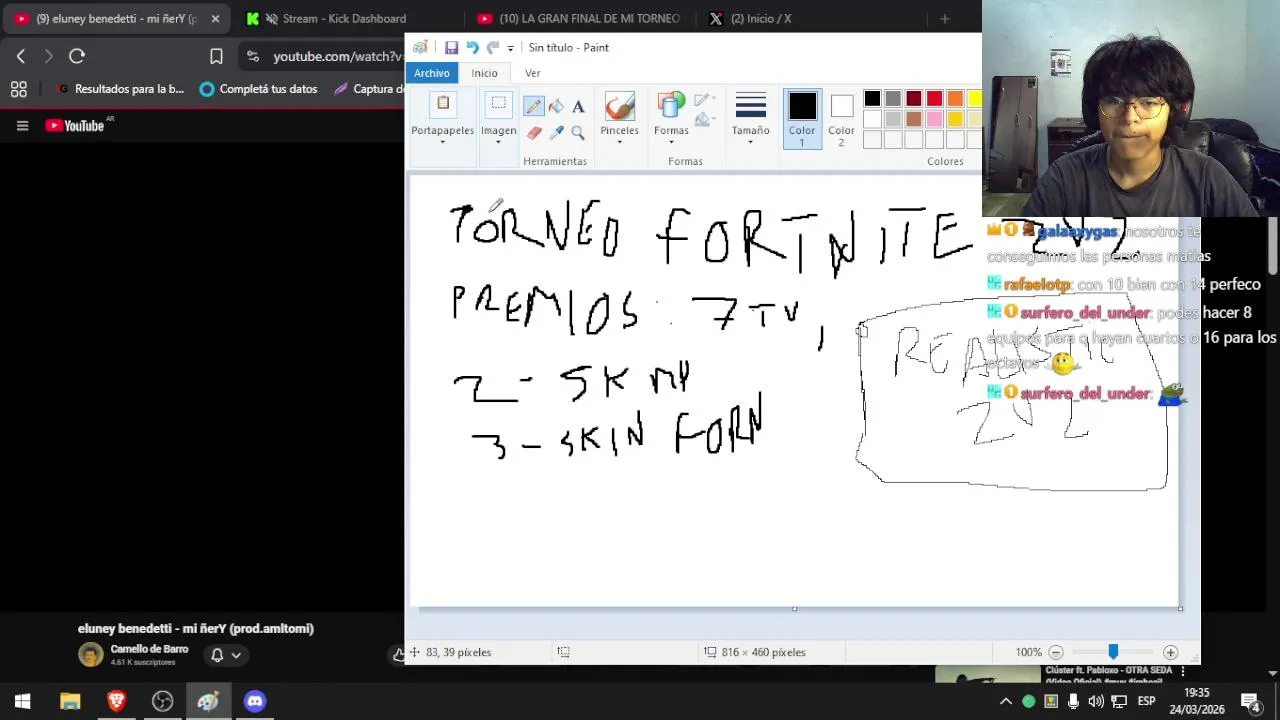Click the Formas shapes gallery icon
1280x720 pixels.
pyautogui.click(x=671, y=107)
